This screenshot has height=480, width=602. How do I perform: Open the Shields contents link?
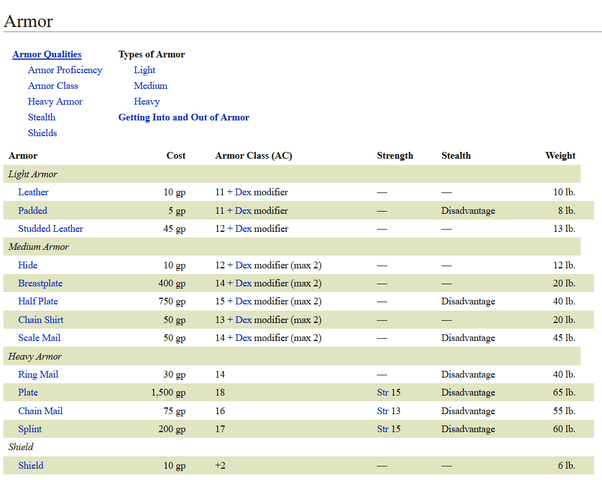(42, 133)
